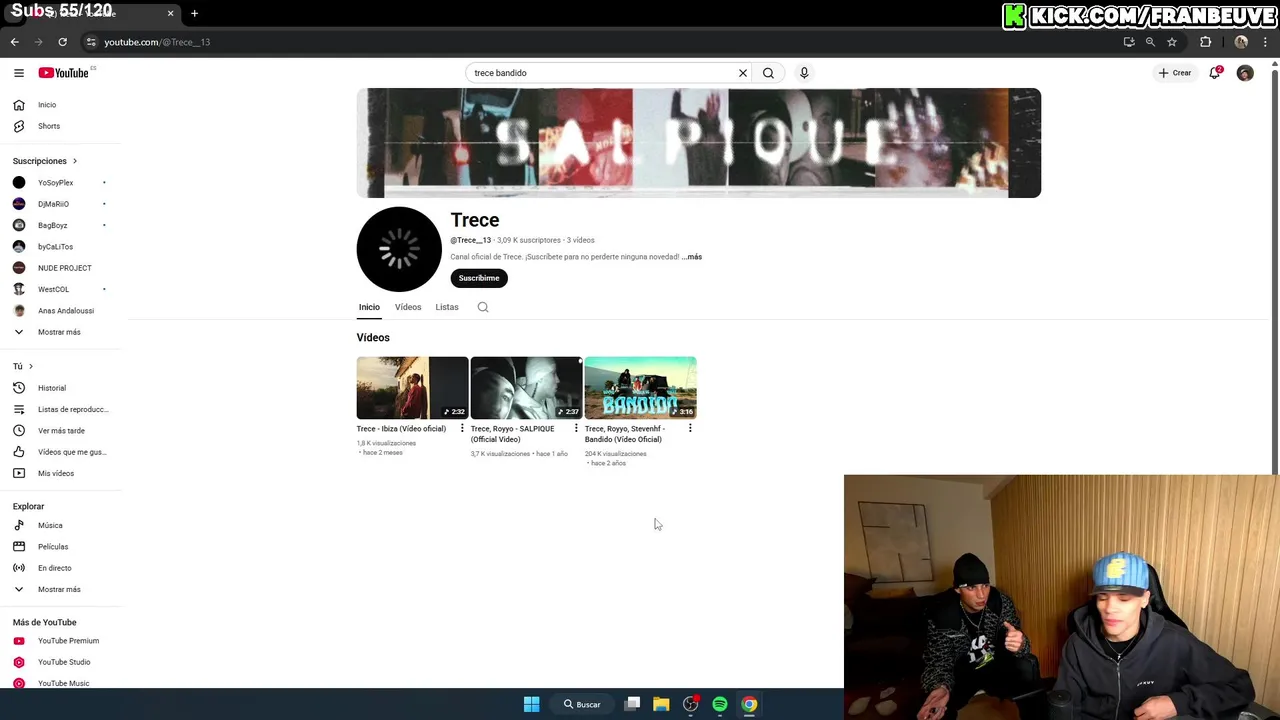Click the Crear button
This screenshot has height=720, width=1280.
tap(1175, 73)
